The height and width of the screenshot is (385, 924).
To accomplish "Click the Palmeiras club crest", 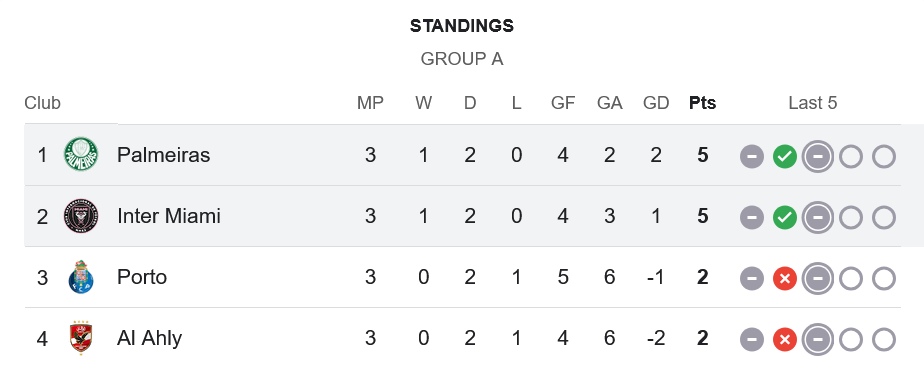I will pyautogui.click(x=81, y=154).
